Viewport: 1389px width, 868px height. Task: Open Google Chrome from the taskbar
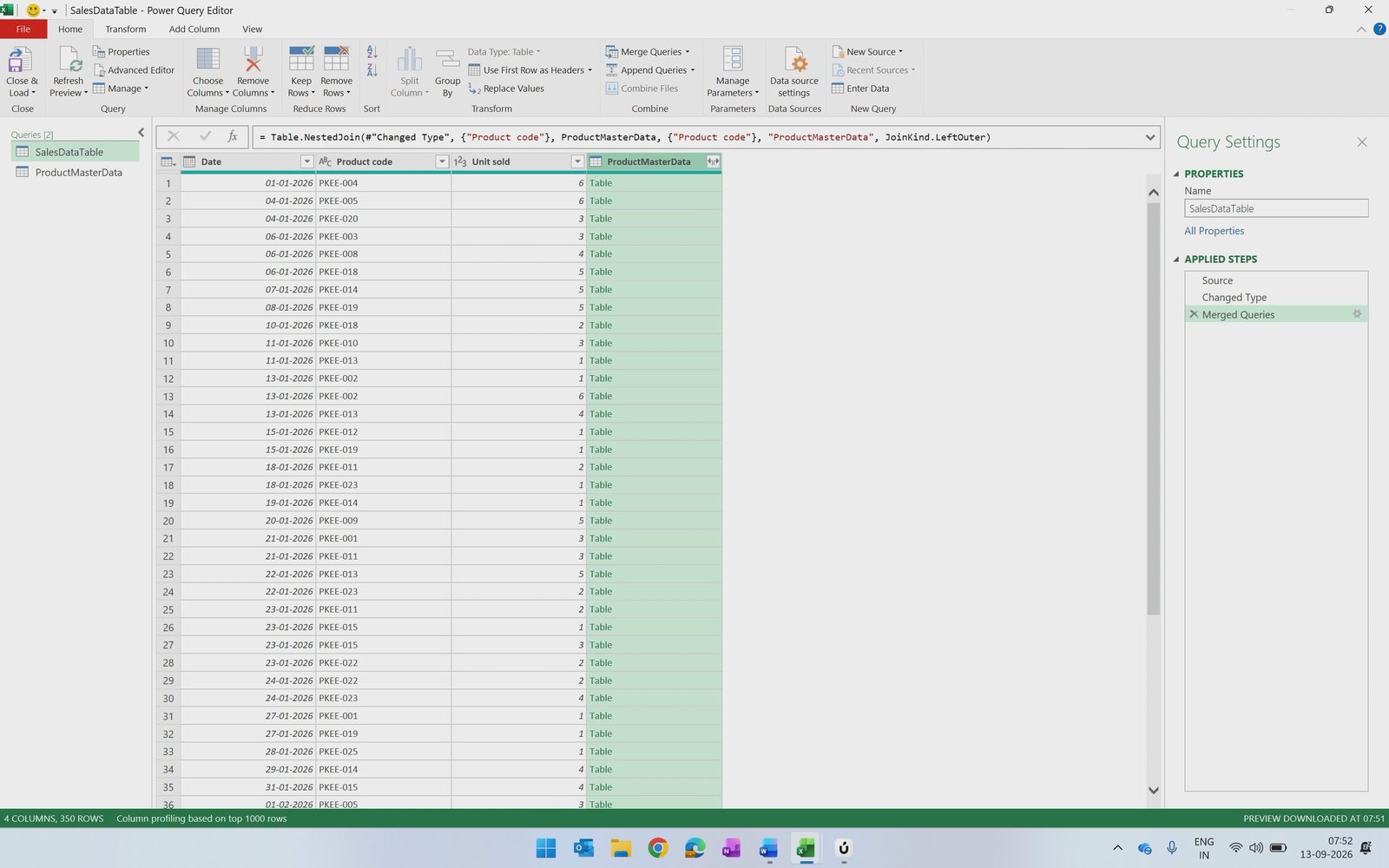(x=658, y=848)
